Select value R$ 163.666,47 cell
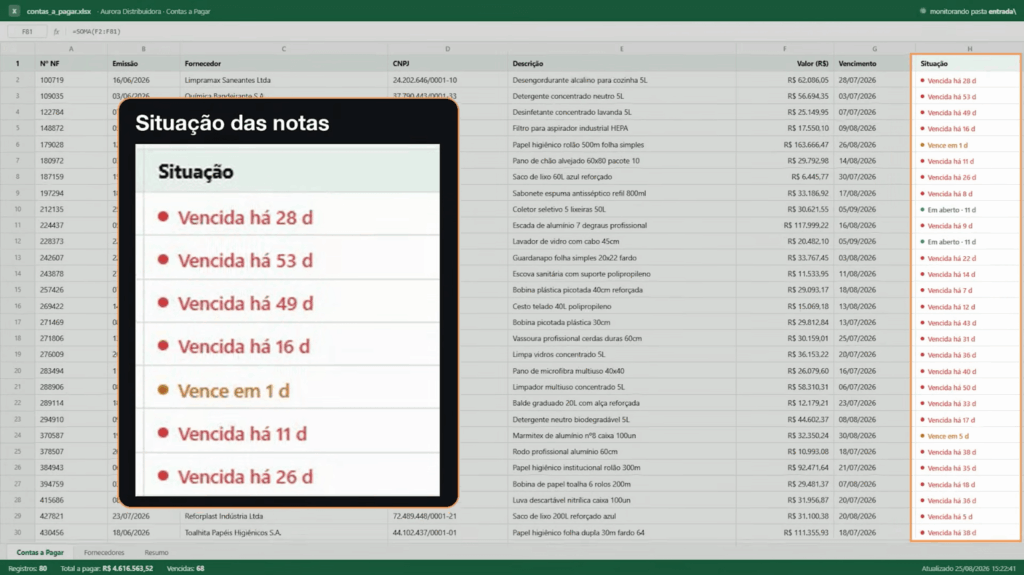Screen dimensions: 1024x575 (x=785, y=144)
